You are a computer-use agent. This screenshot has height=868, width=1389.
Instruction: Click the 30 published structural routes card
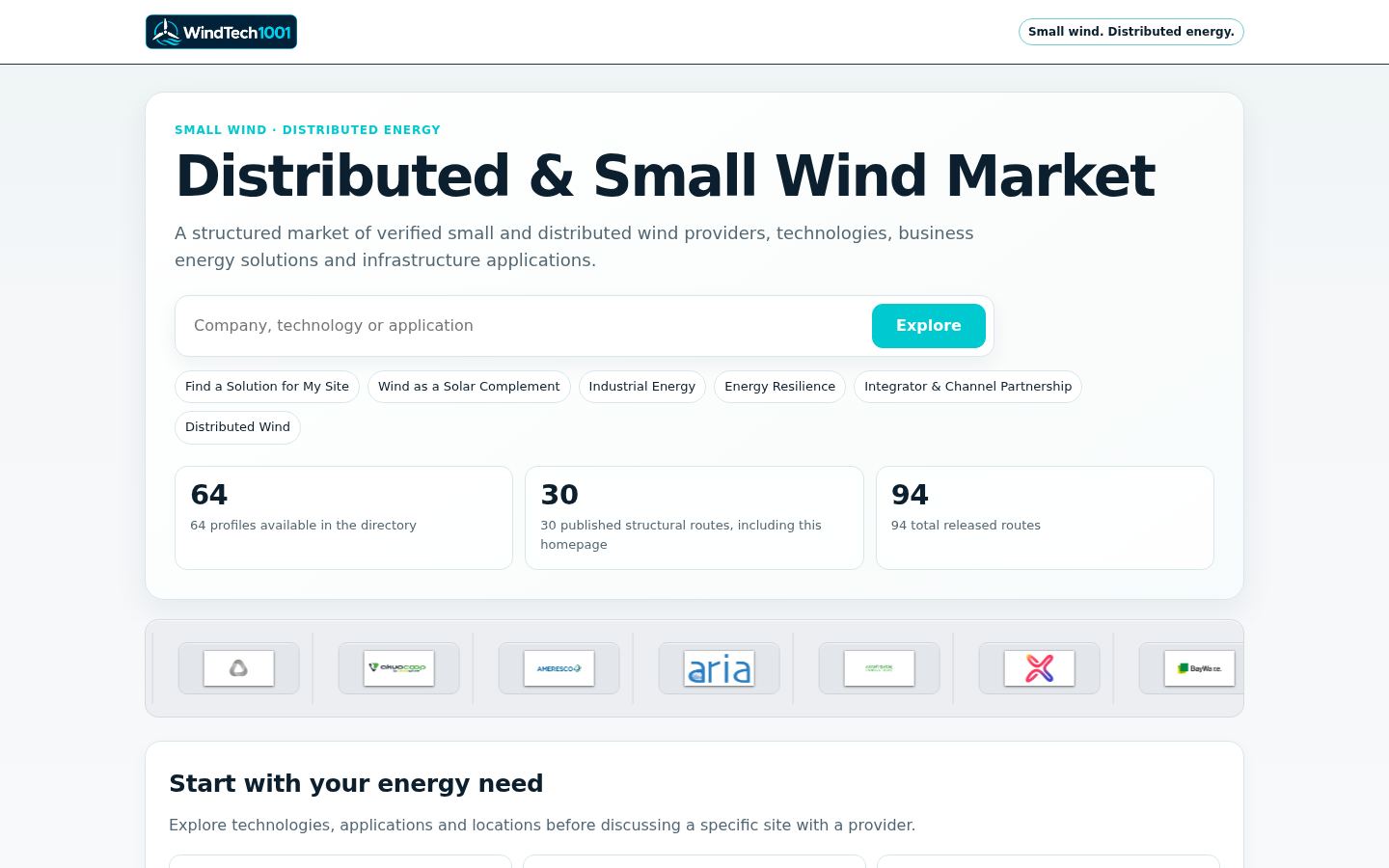pyautogui.click(x=694, y=518)
